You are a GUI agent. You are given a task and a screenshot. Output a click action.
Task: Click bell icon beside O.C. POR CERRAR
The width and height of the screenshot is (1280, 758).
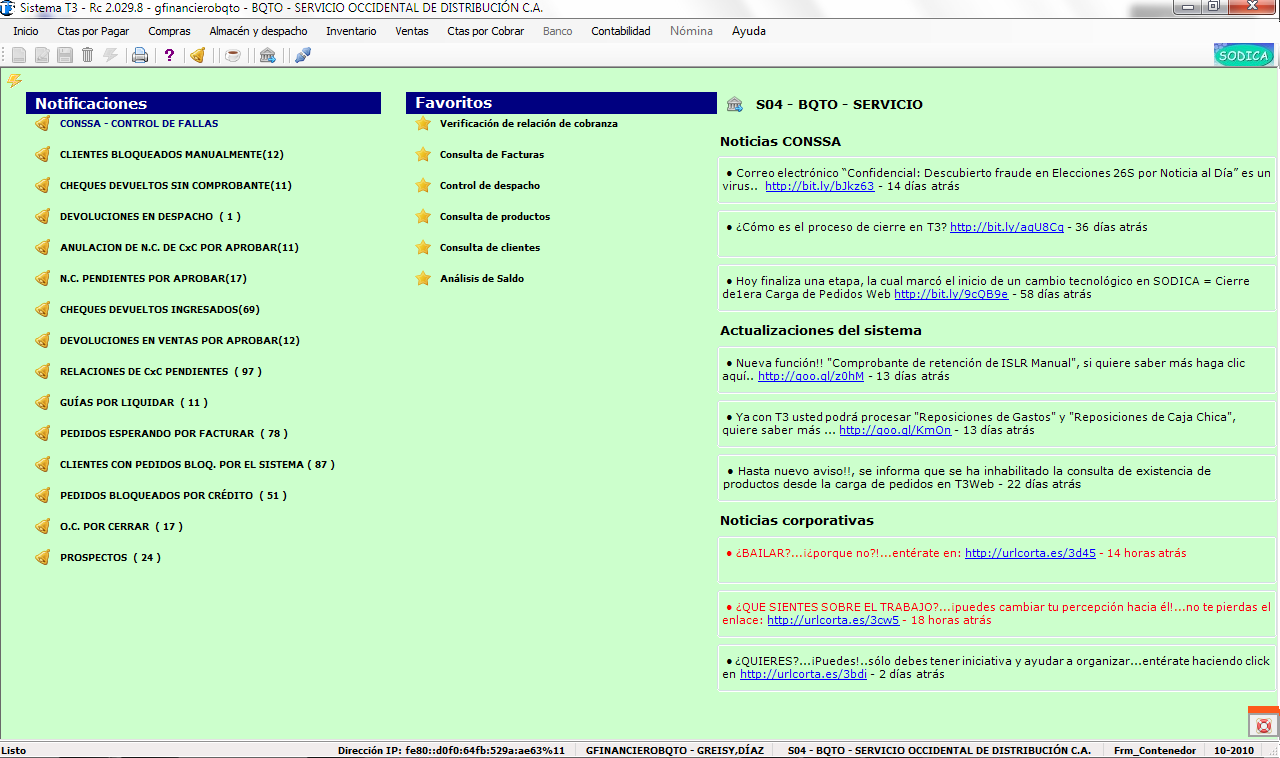click(42, 527)
